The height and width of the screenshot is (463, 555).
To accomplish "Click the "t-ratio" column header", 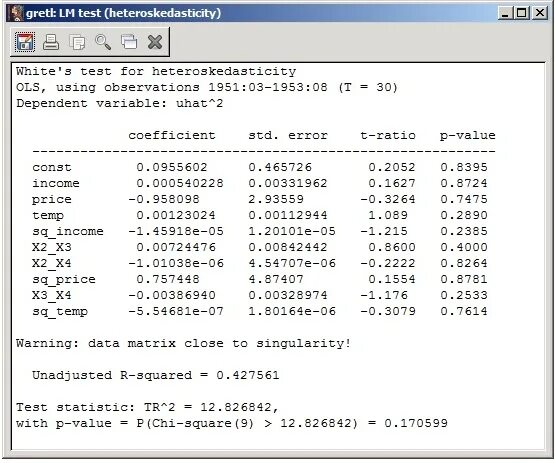I will [x=388, y=135].
